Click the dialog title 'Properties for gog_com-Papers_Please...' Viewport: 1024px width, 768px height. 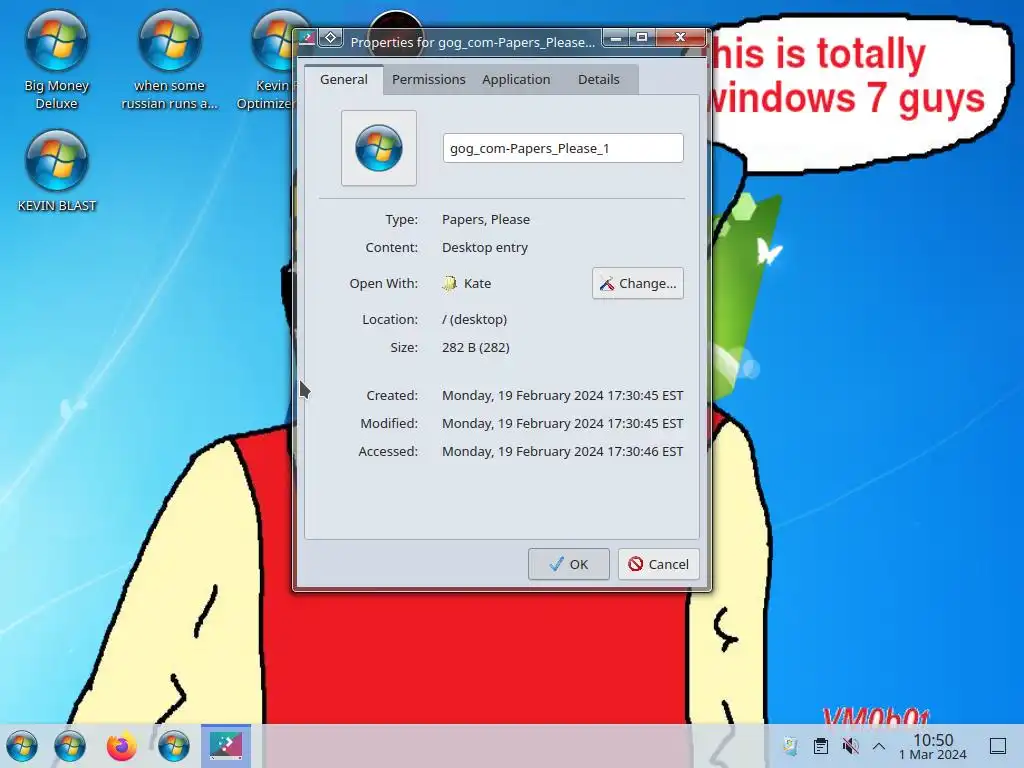pyautogui.click(x=473, y=42)
